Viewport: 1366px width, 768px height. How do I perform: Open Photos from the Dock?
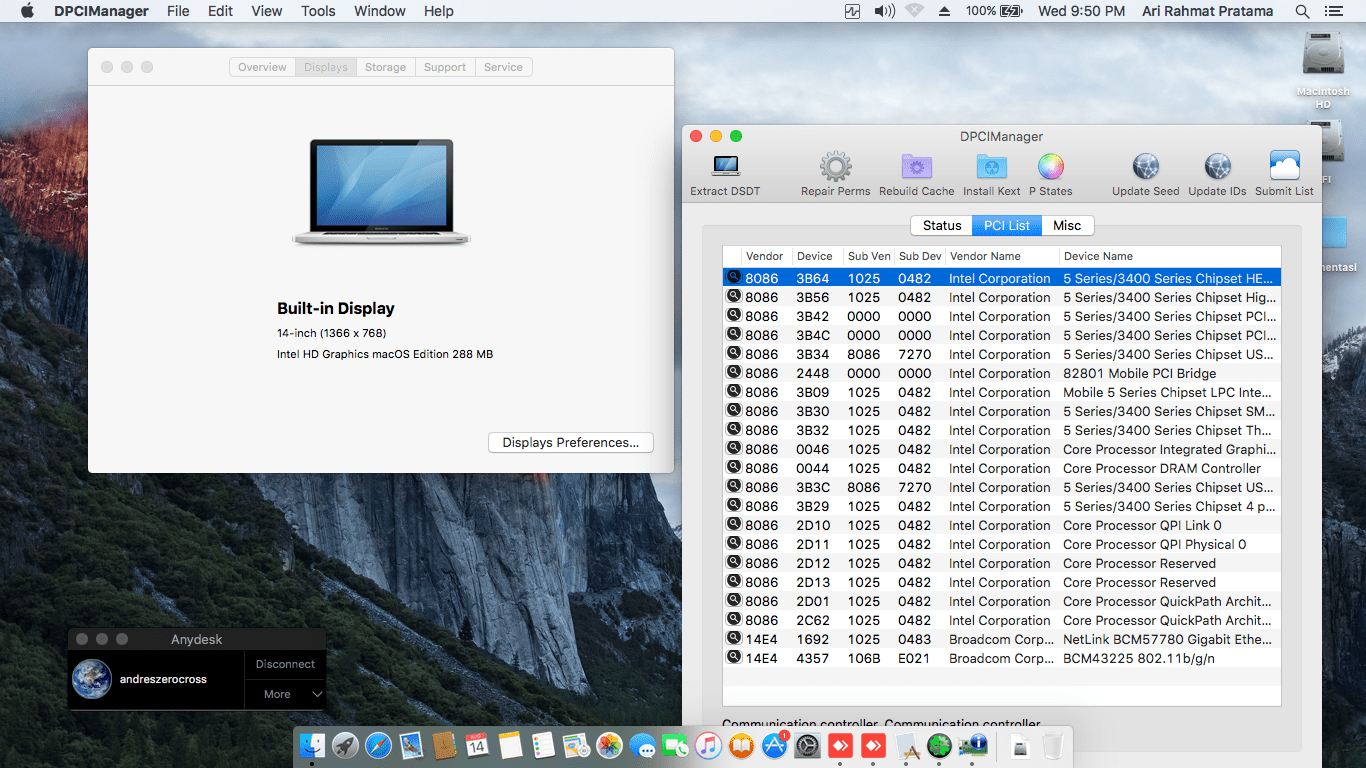(609, 745)
